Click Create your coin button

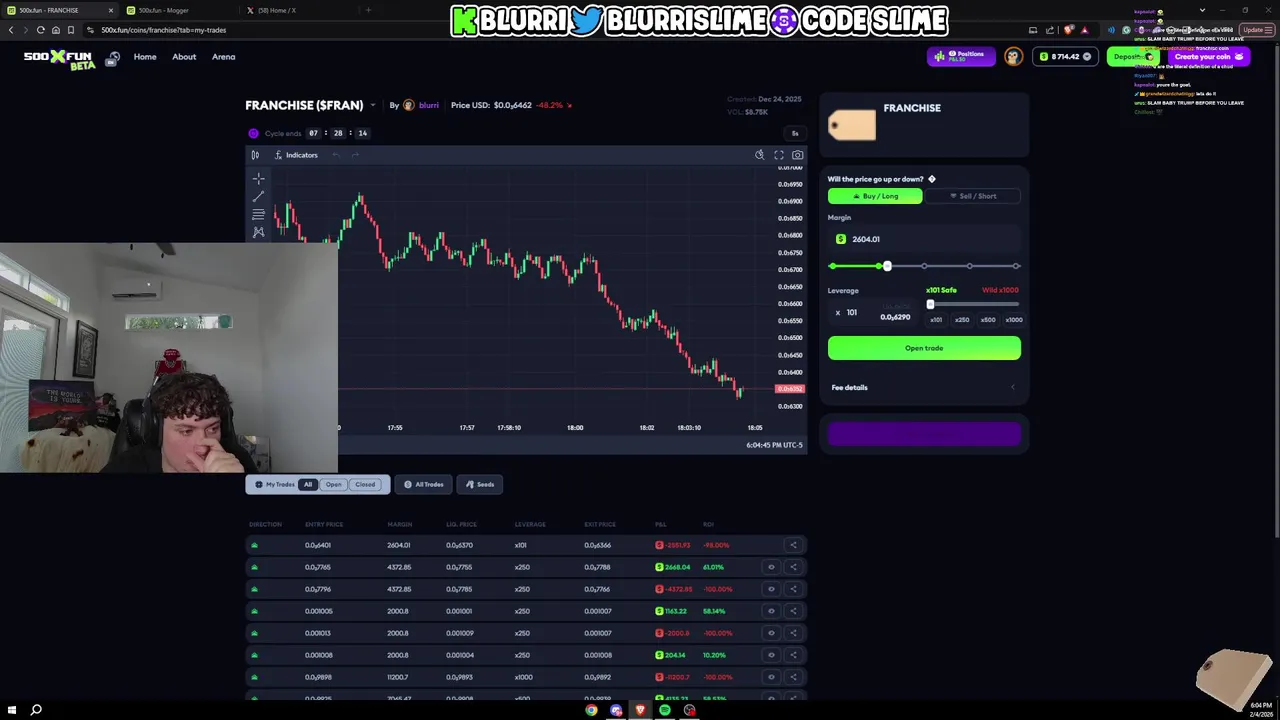[x=1208, y=56]
